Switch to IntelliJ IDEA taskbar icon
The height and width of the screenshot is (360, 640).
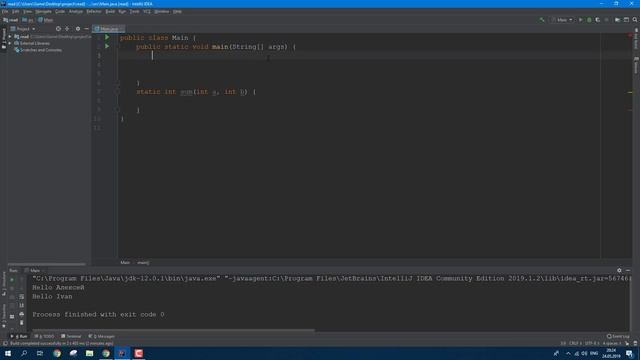(x=122, y=353)
